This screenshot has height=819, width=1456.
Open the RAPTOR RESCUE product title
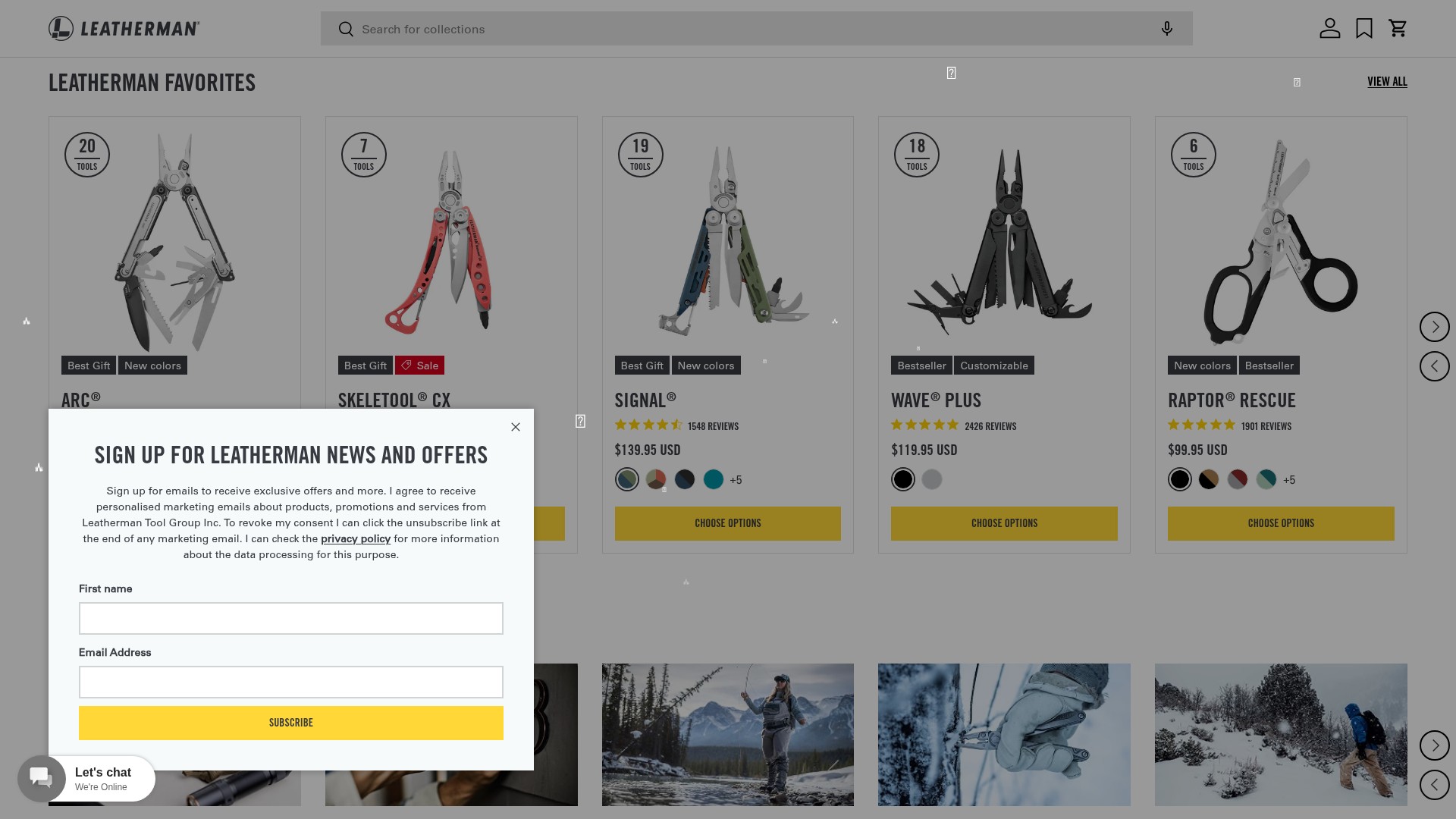(x=1232, y=400)
